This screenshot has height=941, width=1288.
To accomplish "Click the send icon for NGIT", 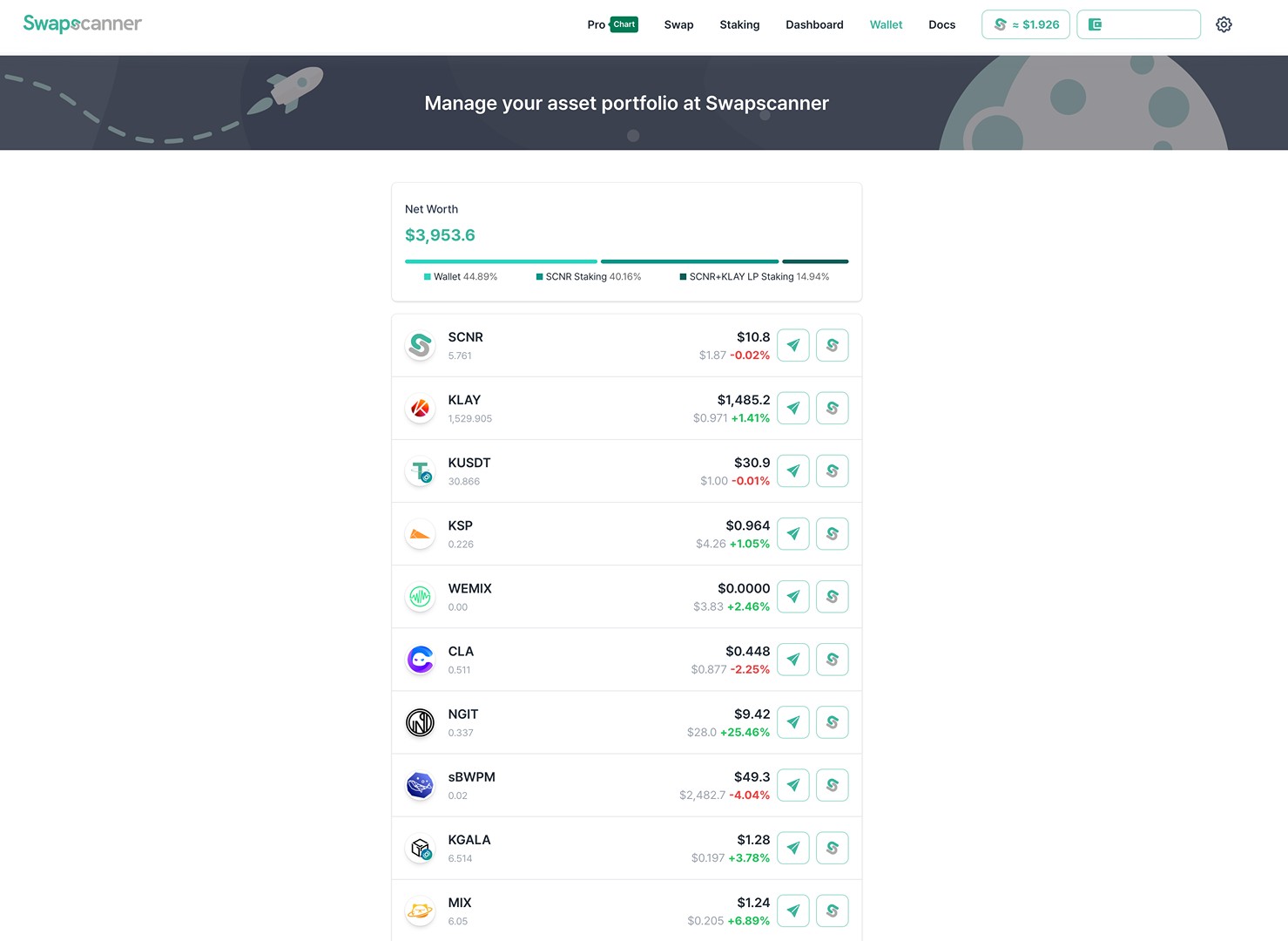I will (x=793, y=722).
